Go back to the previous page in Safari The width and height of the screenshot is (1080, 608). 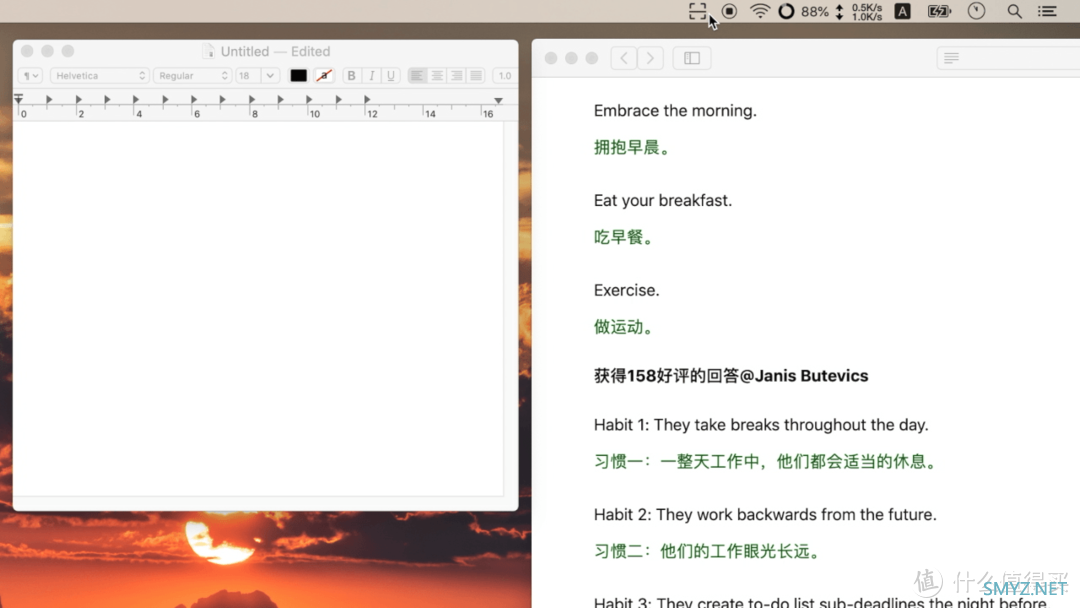(x=623, y=58)
